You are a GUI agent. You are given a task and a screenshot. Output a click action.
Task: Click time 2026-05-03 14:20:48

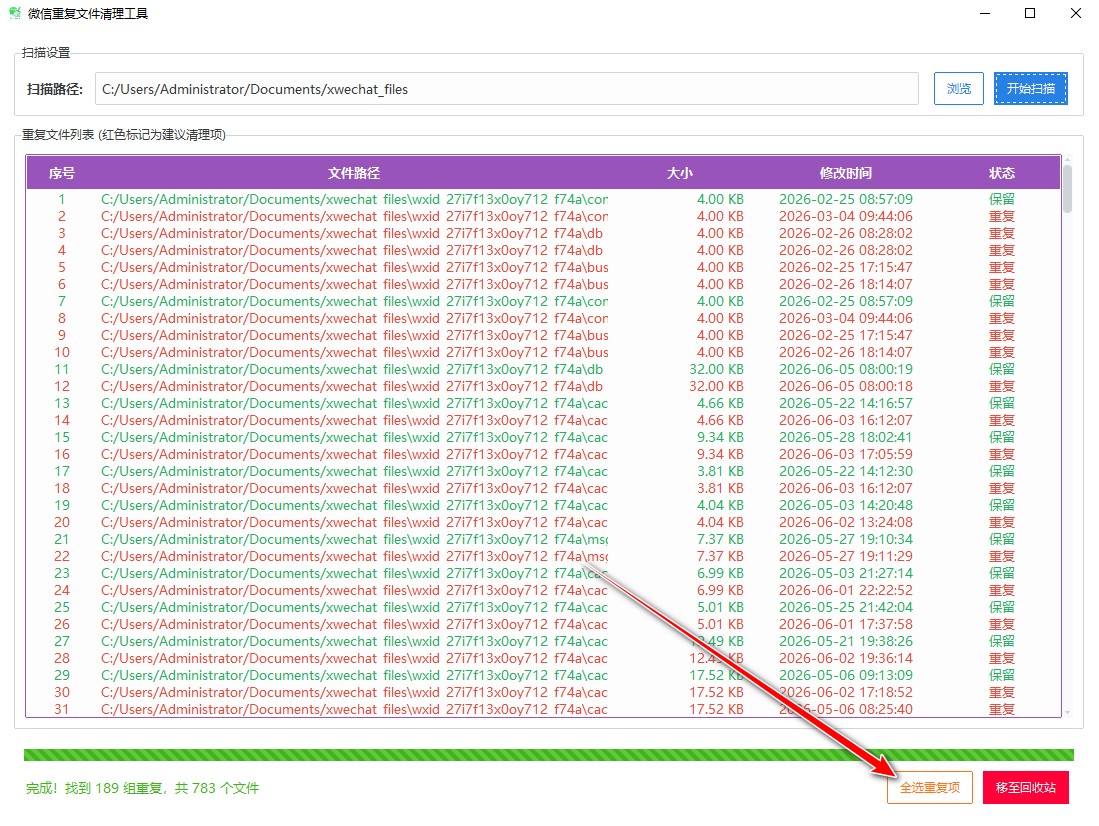coord(845,505)
